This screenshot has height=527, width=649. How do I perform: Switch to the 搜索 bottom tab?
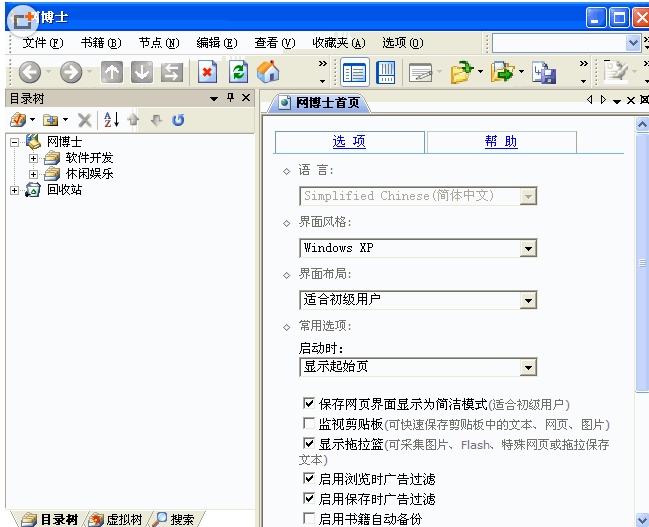(x=173, y=519)
